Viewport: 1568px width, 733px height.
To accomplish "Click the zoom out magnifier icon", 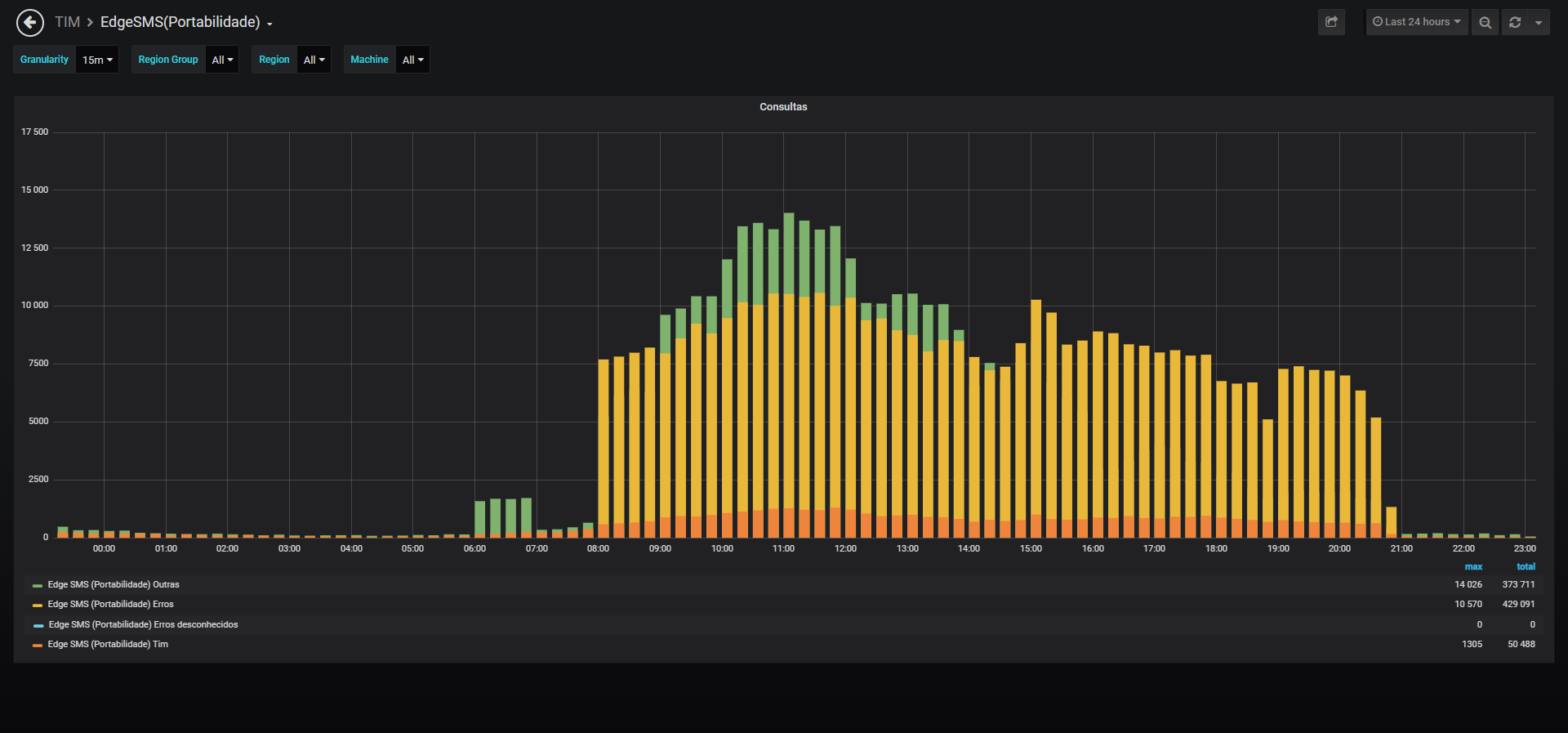I will tap(1485, 22).
